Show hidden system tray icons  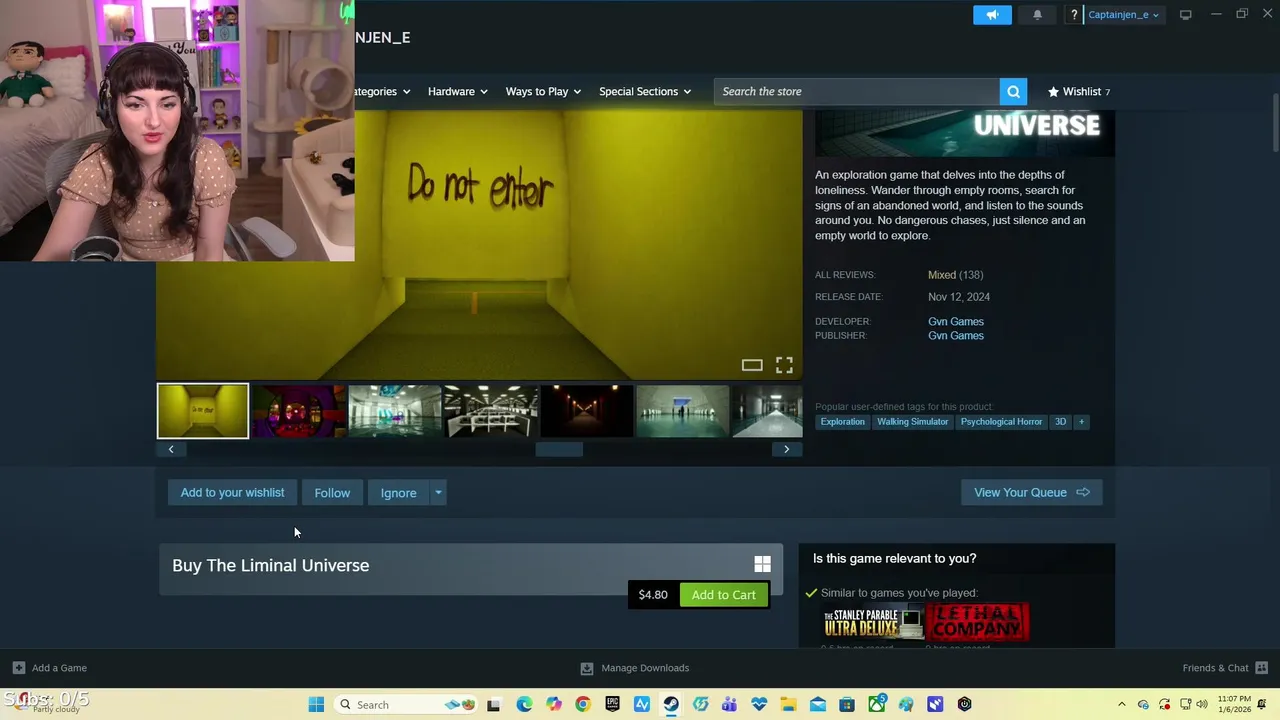point(1121,705)
